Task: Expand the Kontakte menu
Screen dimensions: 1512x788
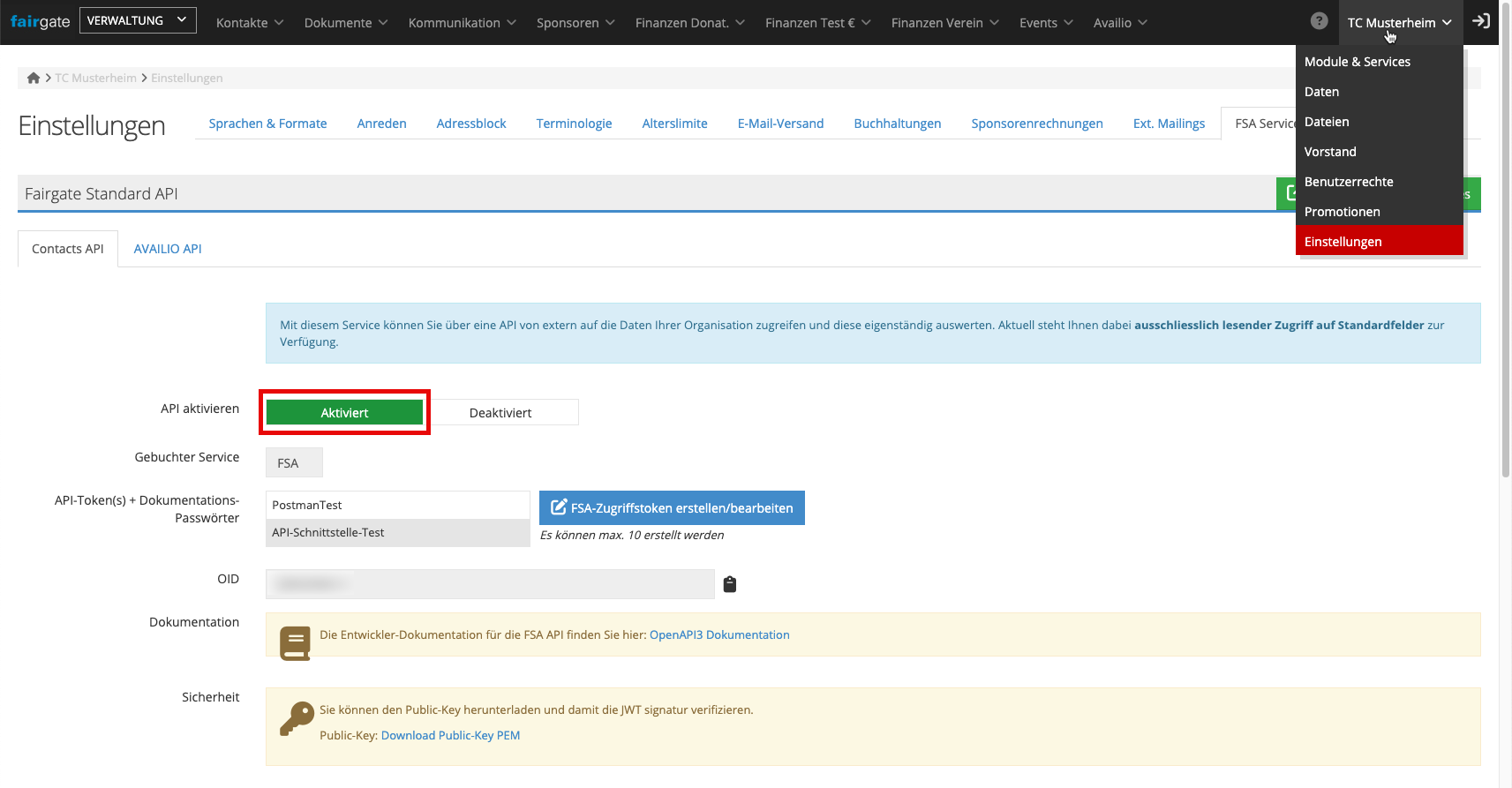Action: pos(249,23)
